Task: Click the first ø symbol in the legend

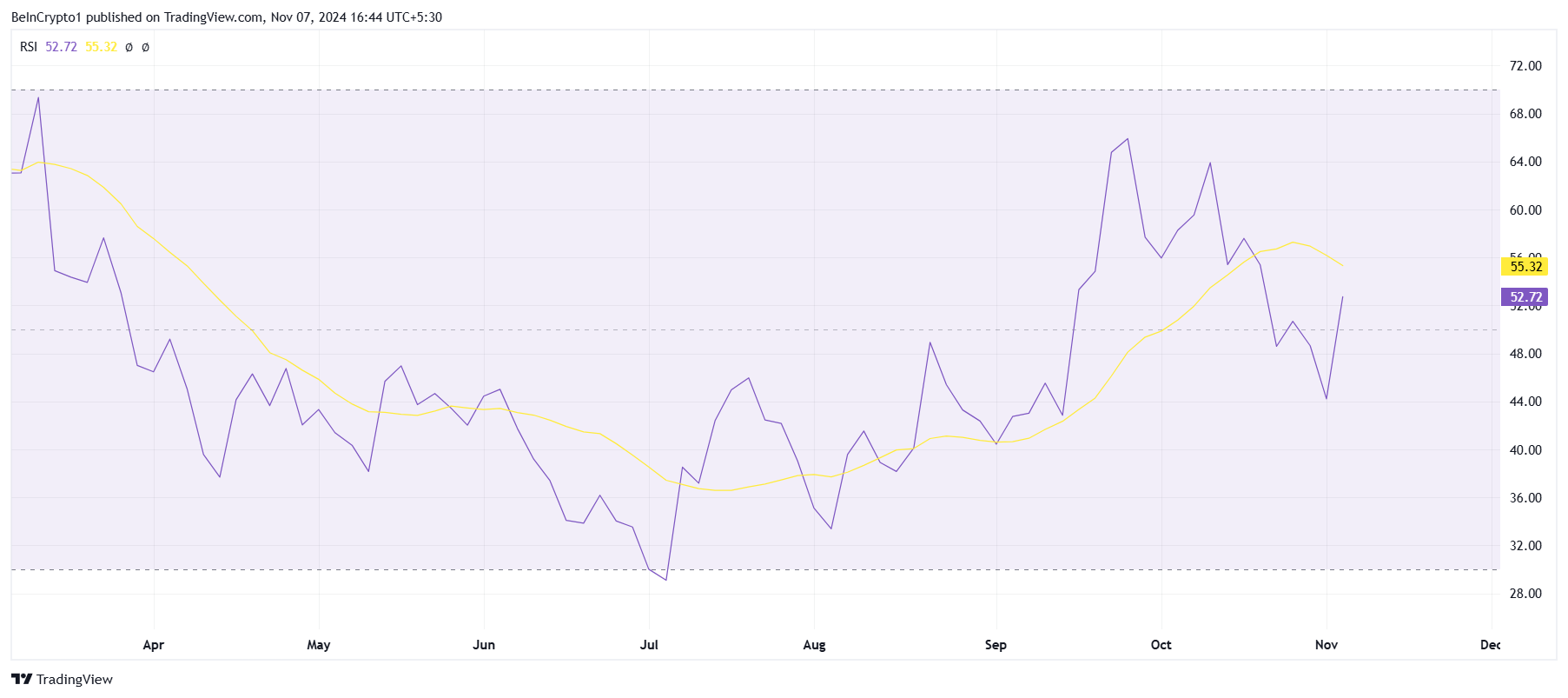Action: 129,48
